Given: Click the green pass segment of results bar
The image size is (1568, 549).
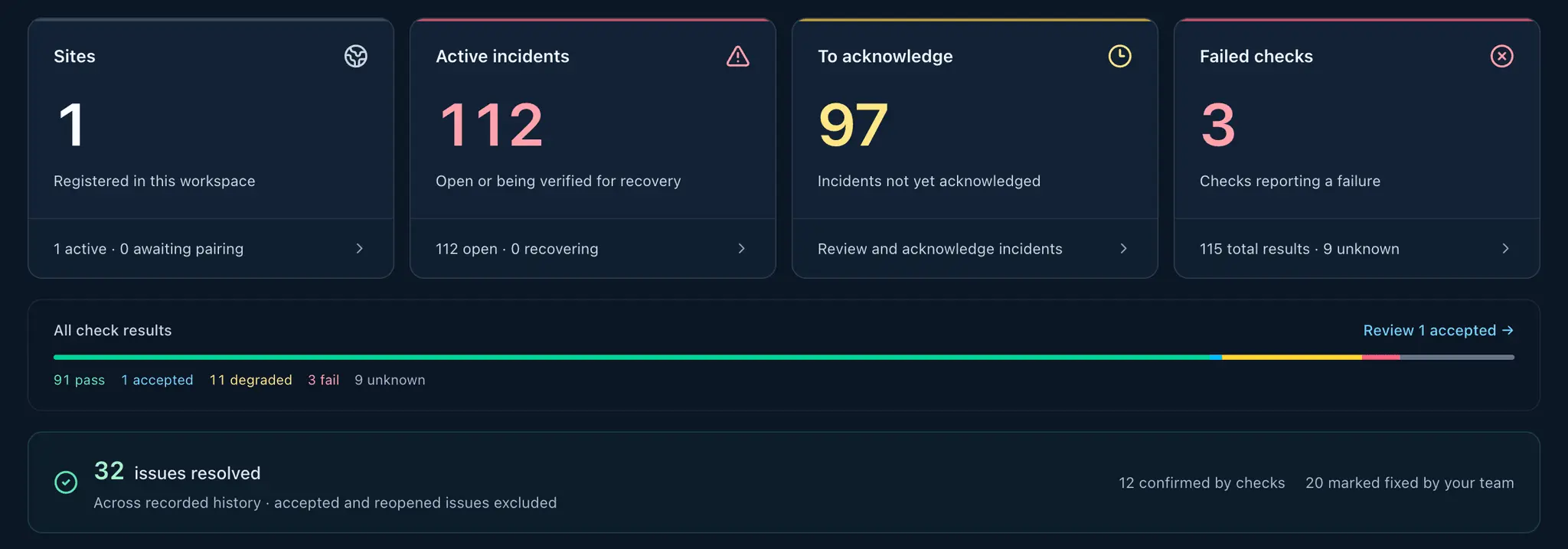Looking at the screenshot, I should pos(632,357).
